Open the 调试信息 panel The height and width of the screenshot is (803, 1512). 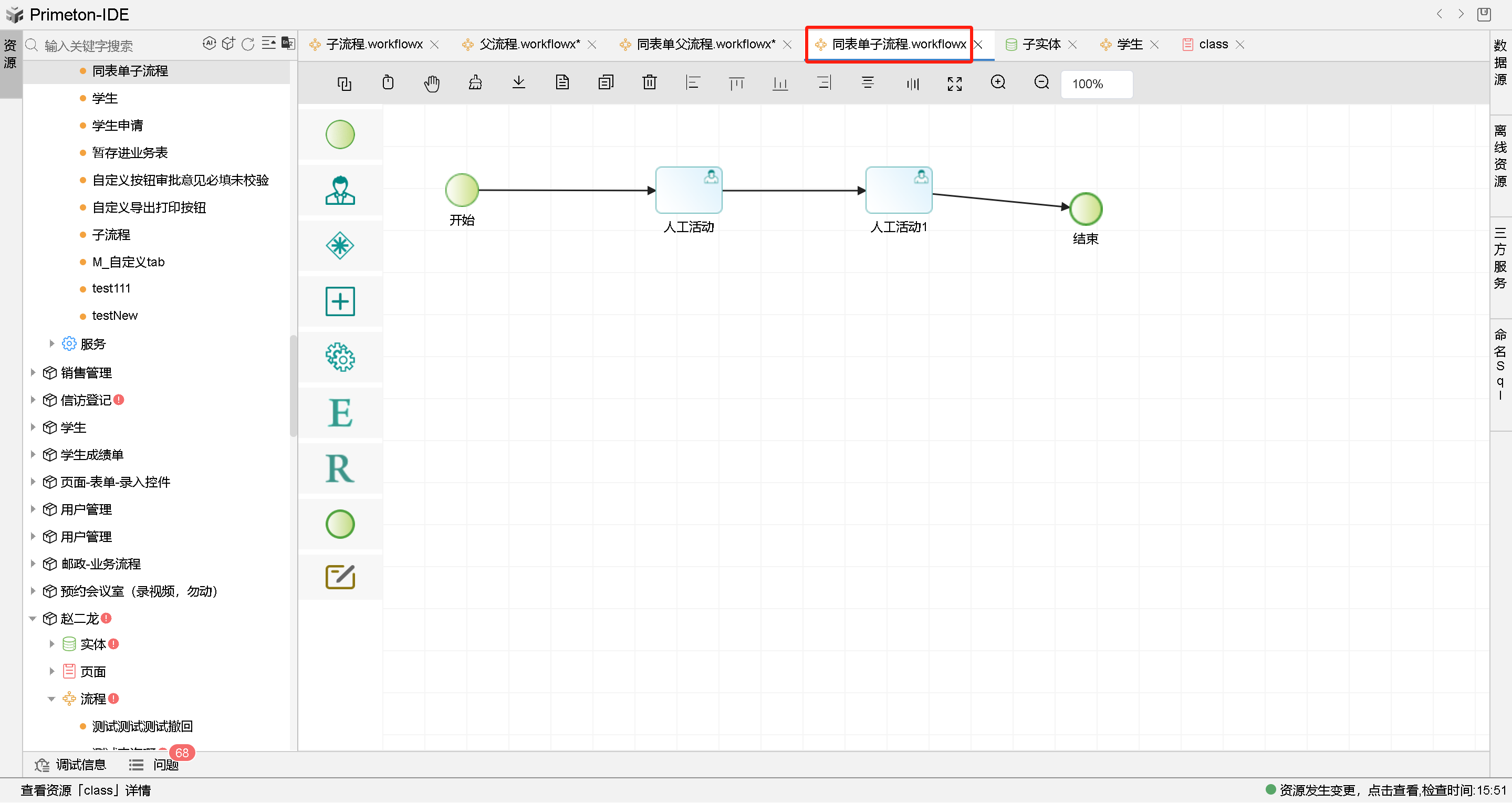click(80, 765)
